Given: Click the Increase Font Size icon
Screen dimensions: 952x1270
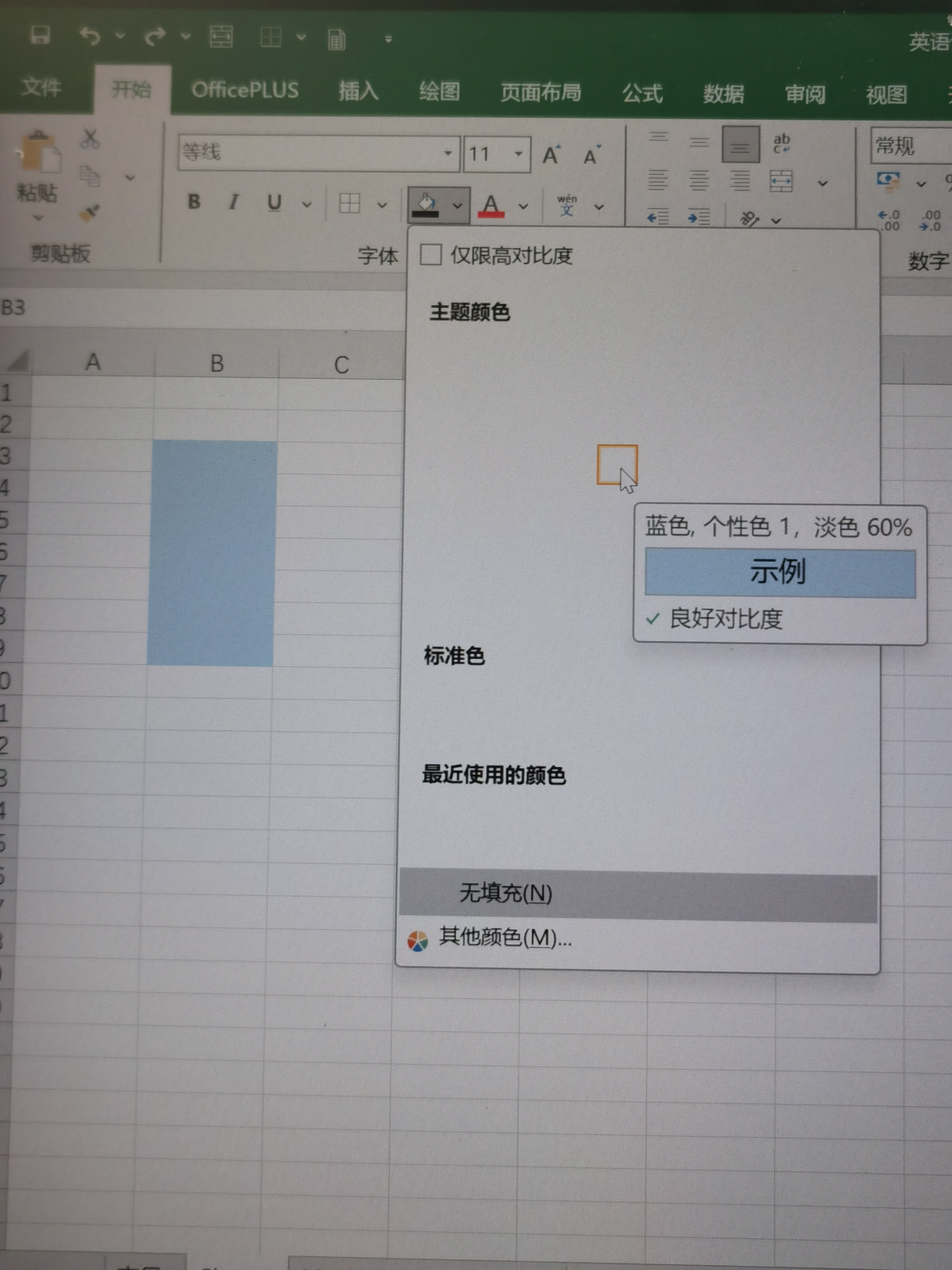Looking at the screenshot, I should [552, 154].
